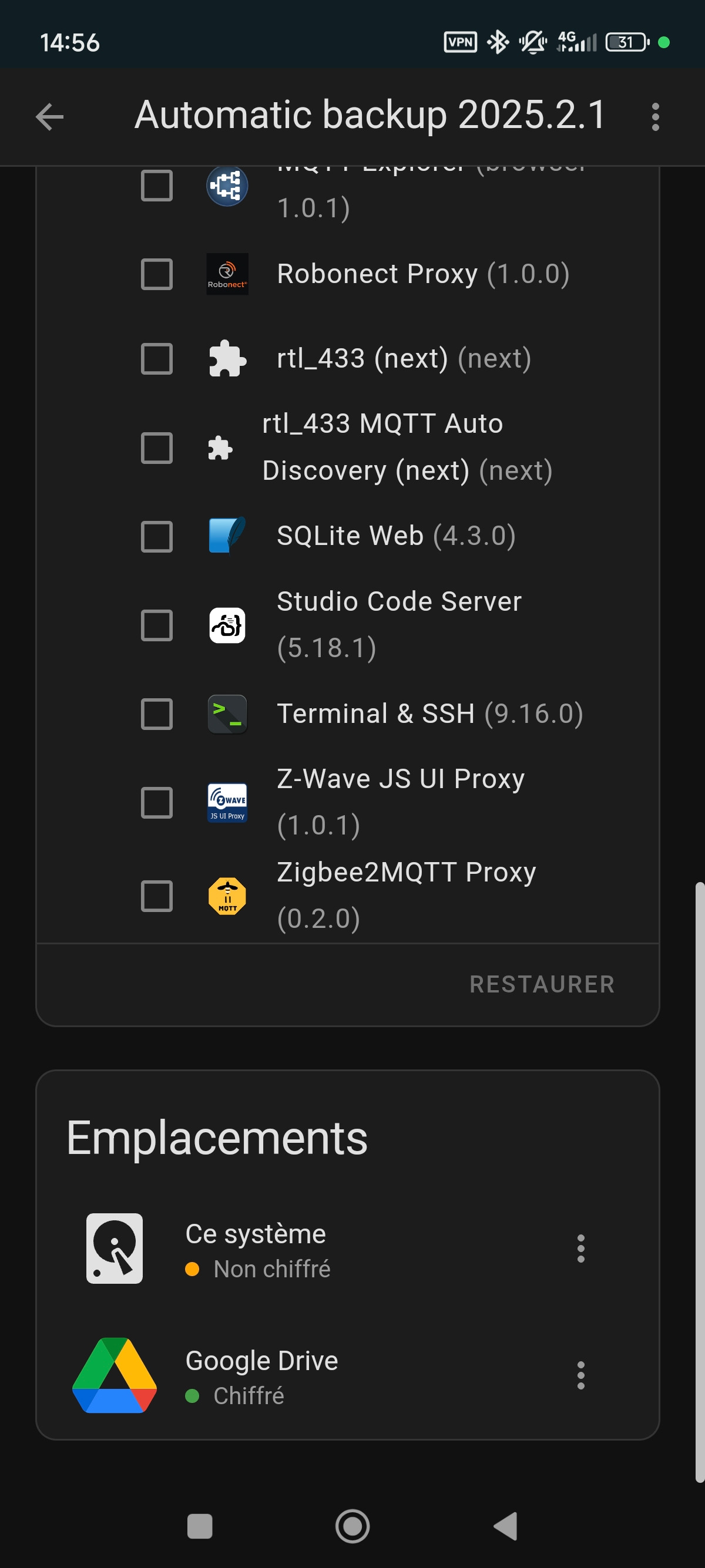The width and height of the screenshot is (705, 1568).
Task: Click the local disk drive icon
Action: coord(115,1249)
